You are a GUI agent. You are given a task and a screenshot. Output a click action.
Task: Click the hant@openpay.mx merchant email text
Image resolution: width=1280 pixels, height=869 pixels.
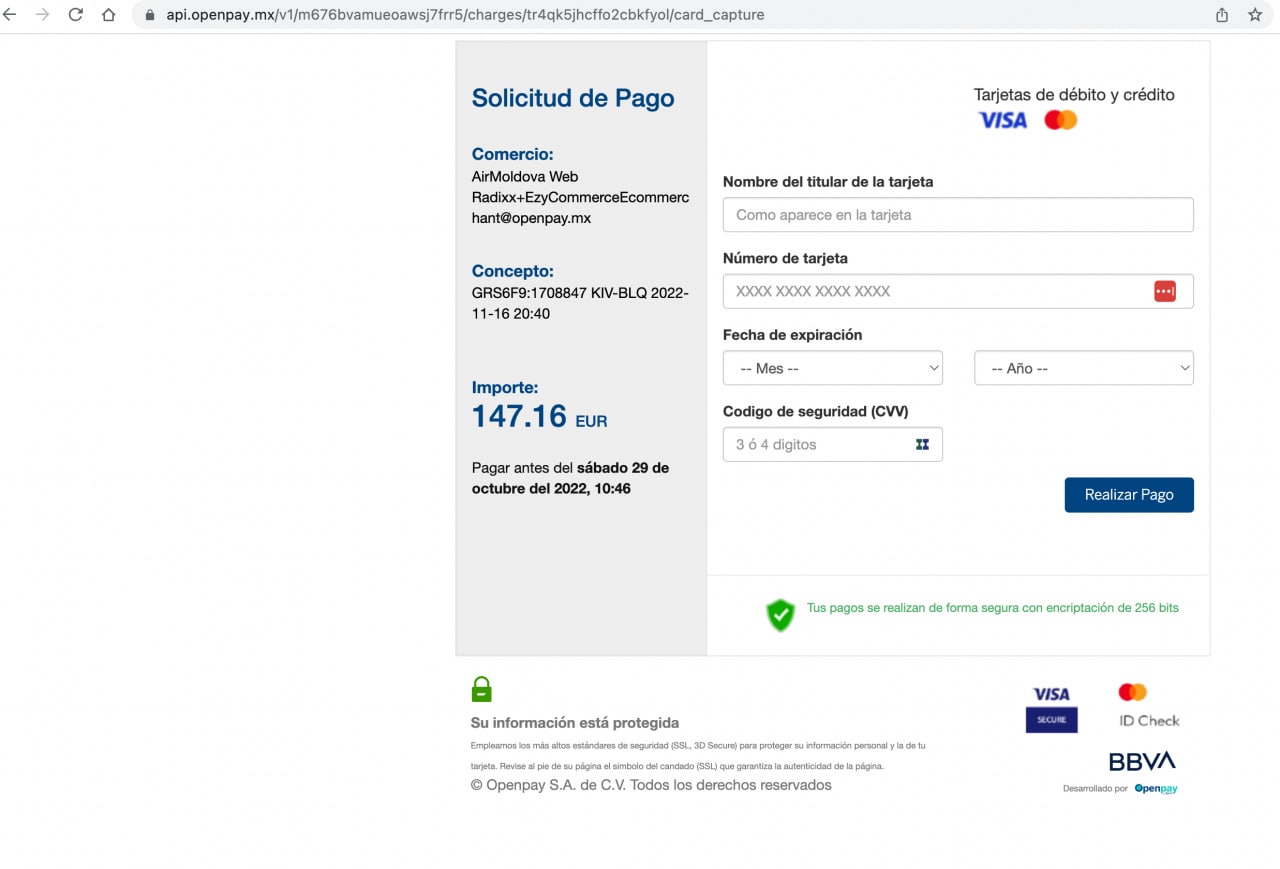pyautogui.click(x=531, y=218)
